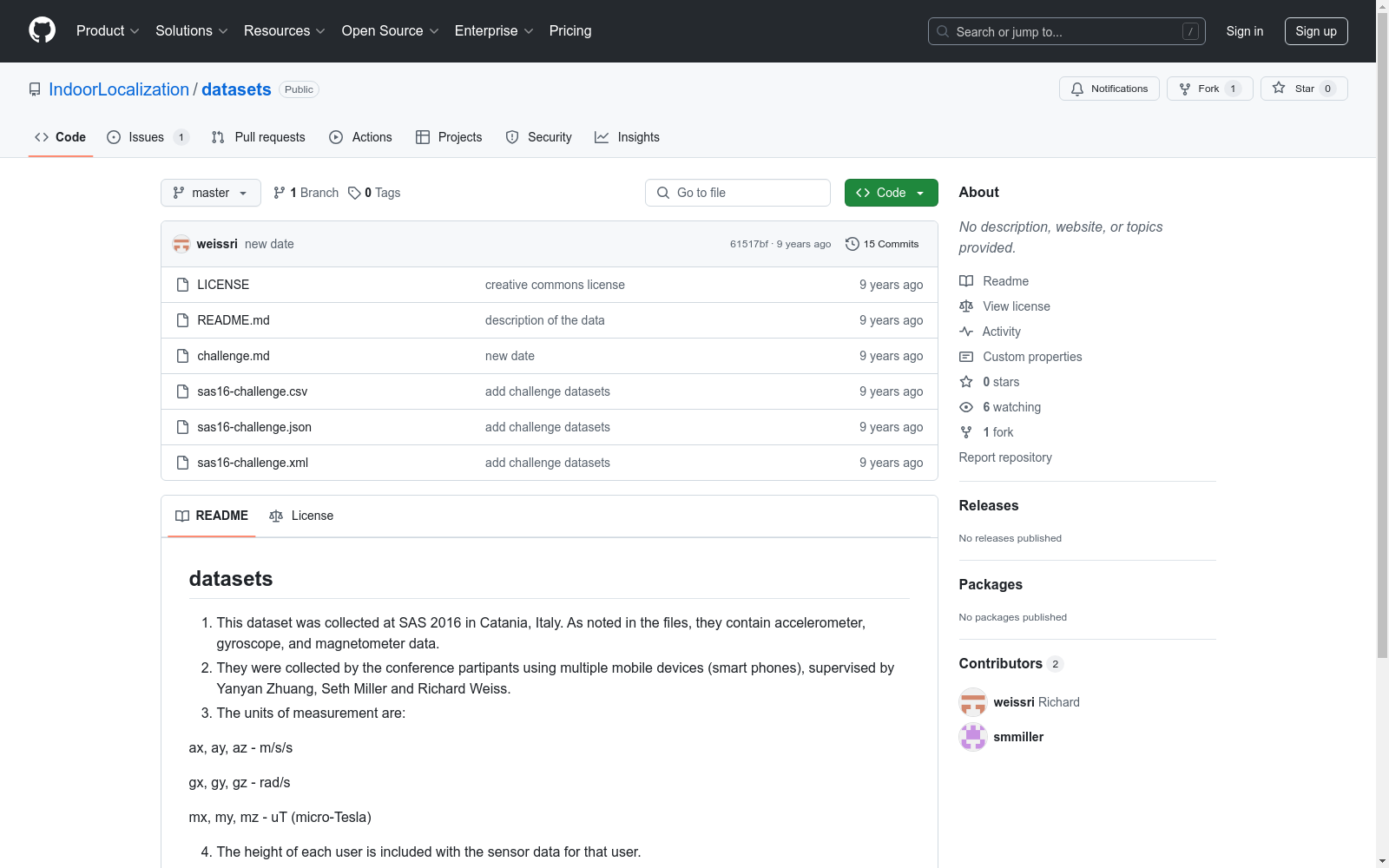Click the GitHub logo icon
The width and height of the screenshot is (1389, 868).
42,30
